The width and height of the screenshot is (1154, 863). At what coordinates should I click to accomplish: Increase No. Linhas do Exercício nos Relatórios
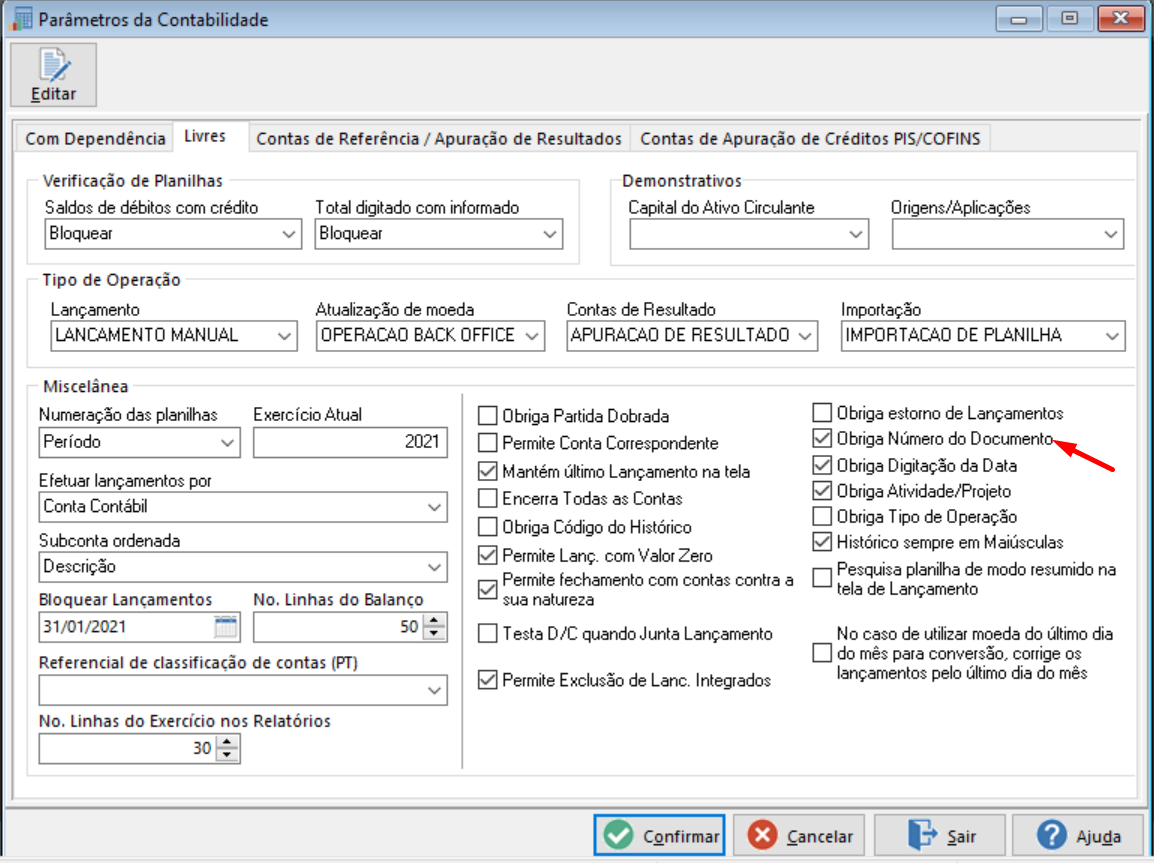(x=227, y=742)
